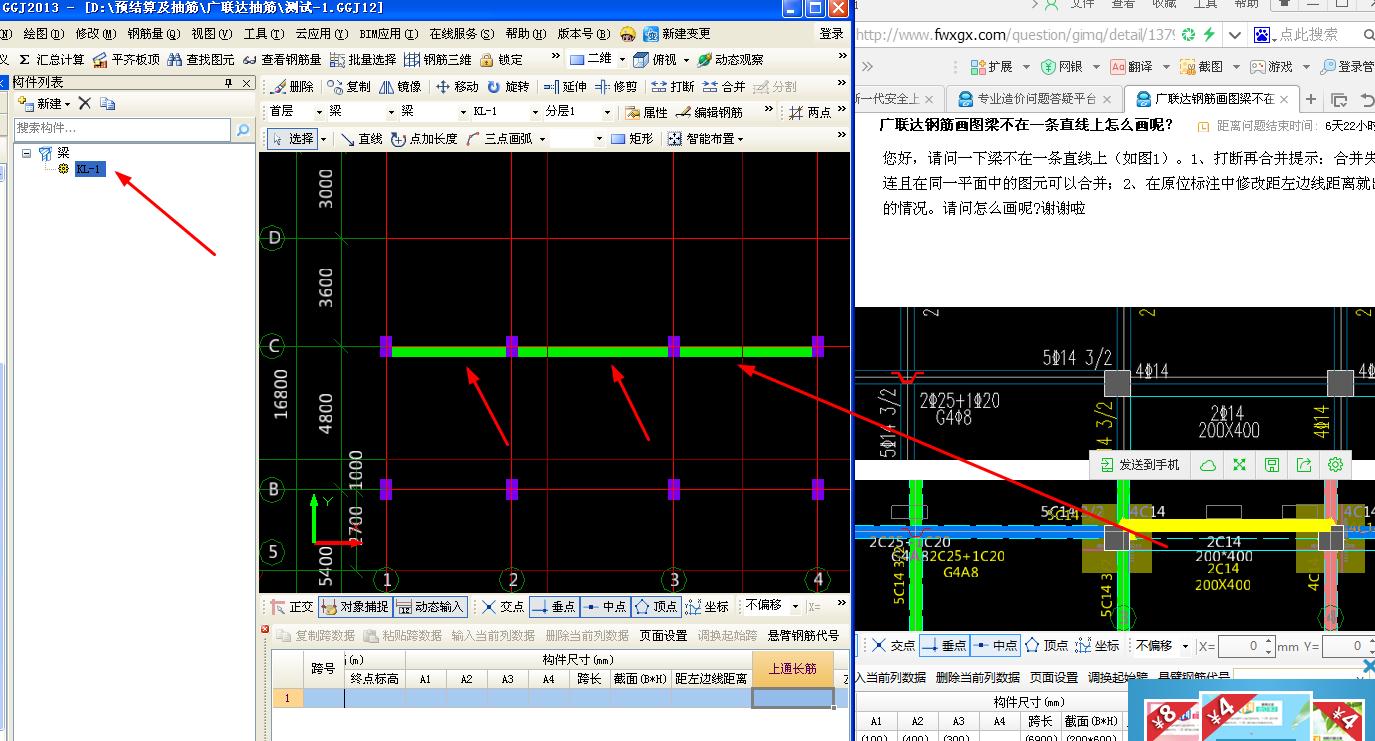
Task: Click the 删除 delete tool
Action: (x=292, y=87)
